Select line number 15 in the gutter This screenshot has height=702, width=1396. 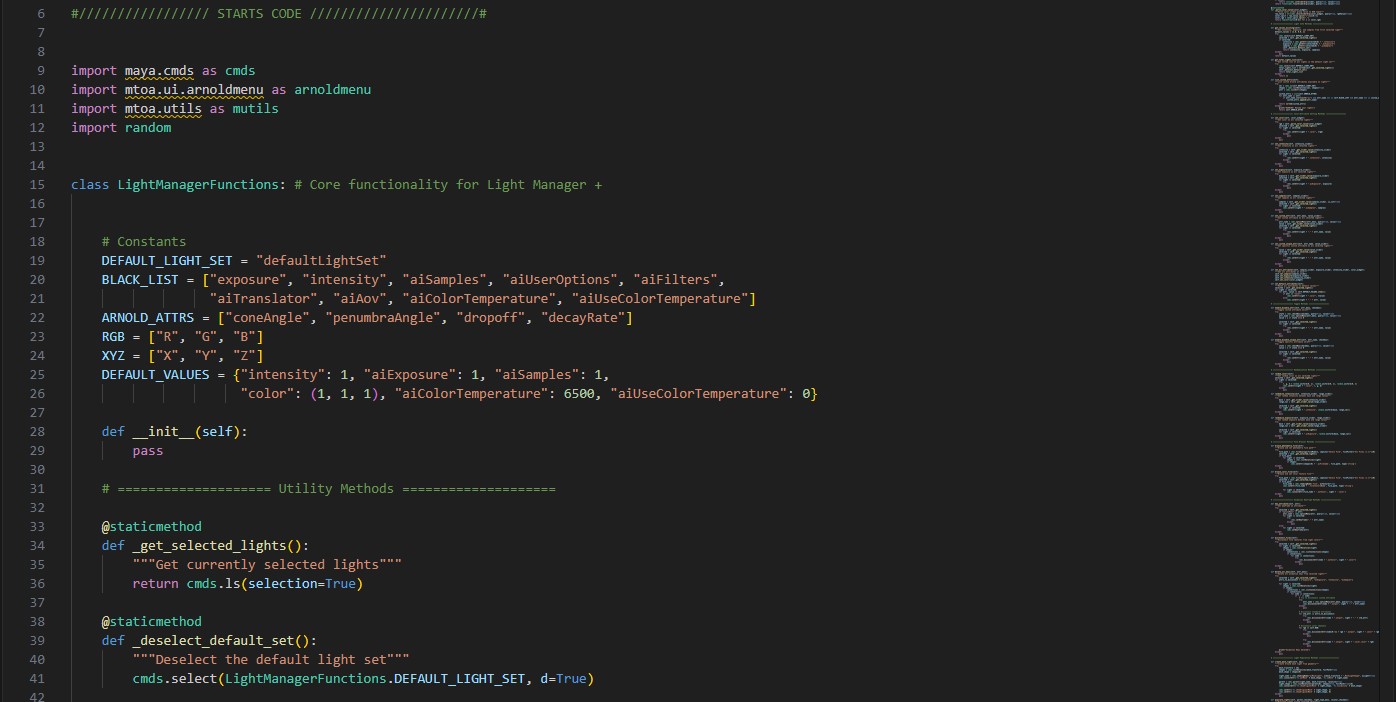(37, 184)
